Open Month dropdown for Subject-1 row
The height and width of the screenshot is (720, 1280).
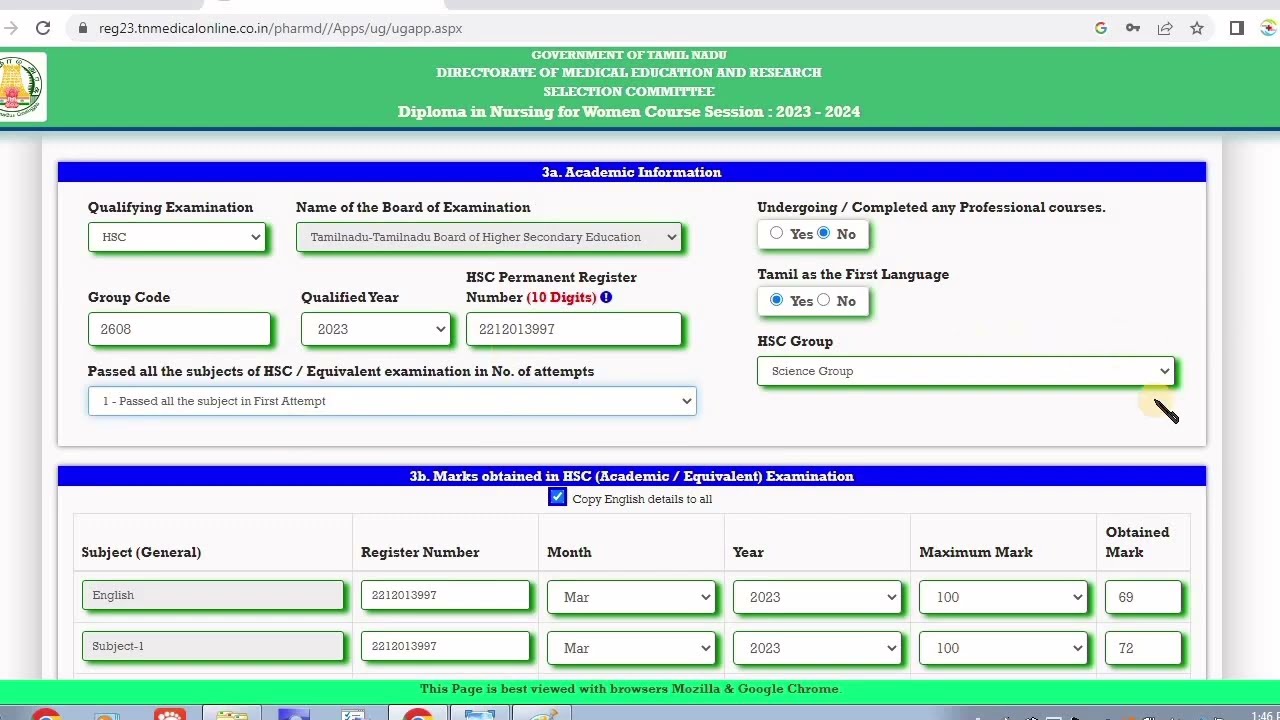(x=631, y=648)
